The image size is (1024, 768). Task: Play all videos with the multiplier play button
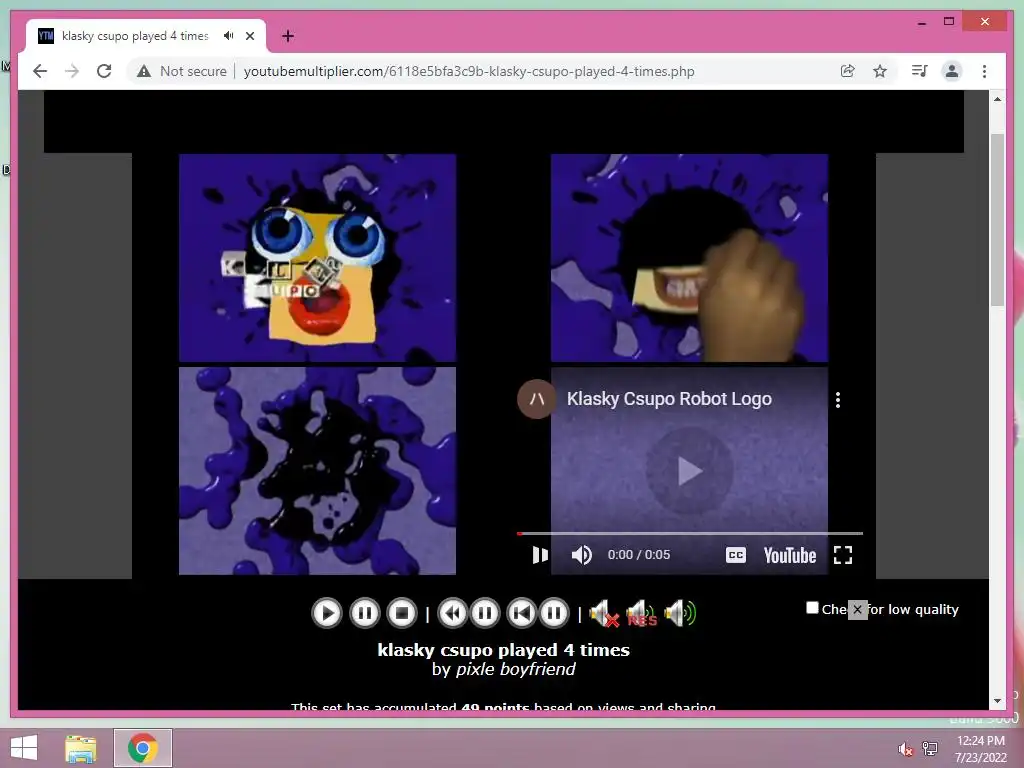(x=327, y=613)
